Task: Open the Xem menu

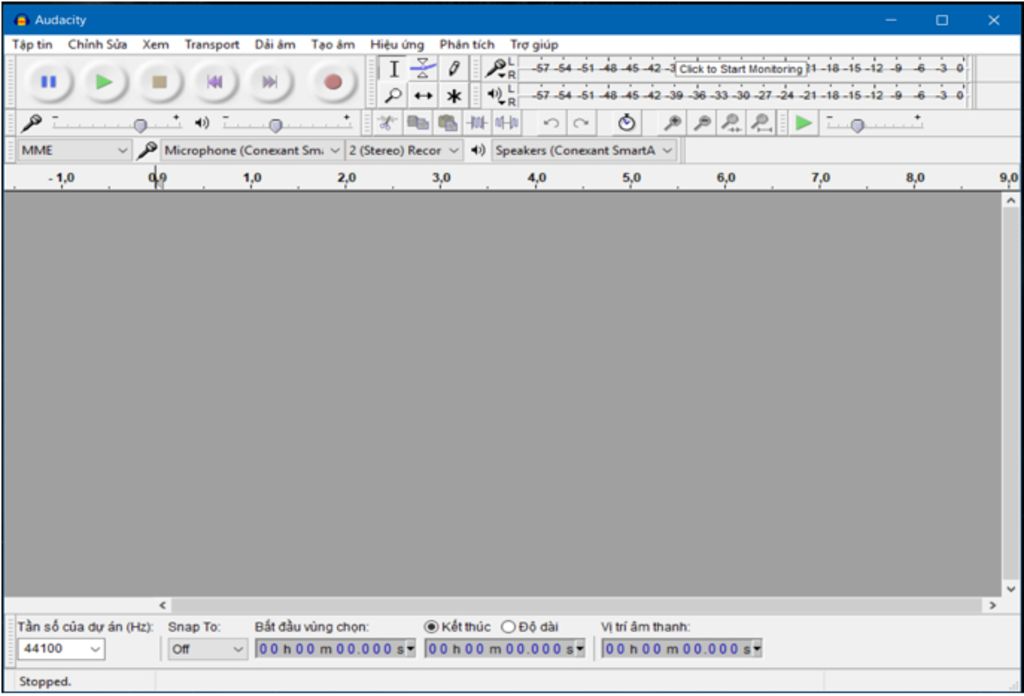Action: click(x=155, y=44)
